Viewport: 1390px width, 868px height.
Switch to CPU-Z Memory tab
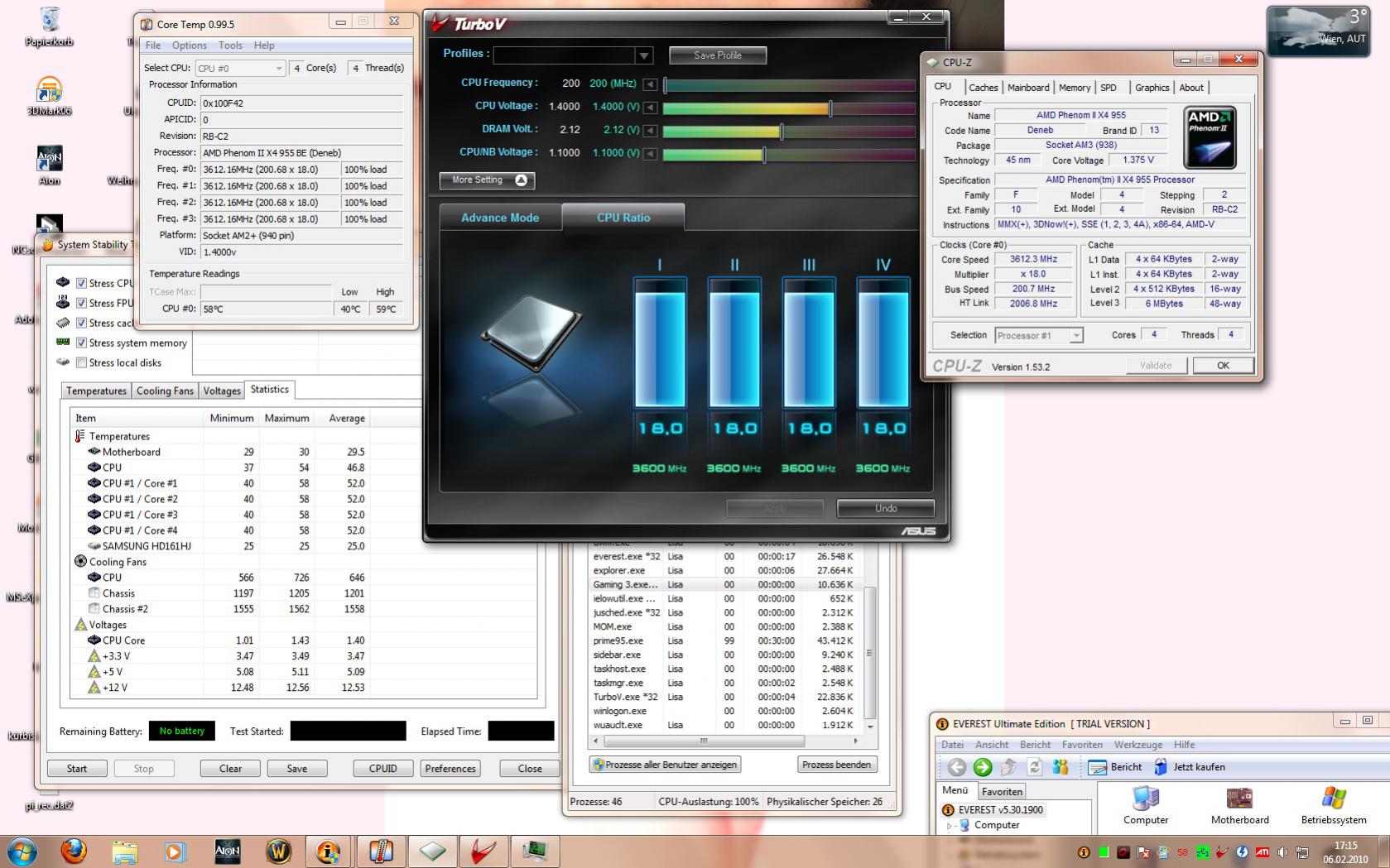point(1075,88)
